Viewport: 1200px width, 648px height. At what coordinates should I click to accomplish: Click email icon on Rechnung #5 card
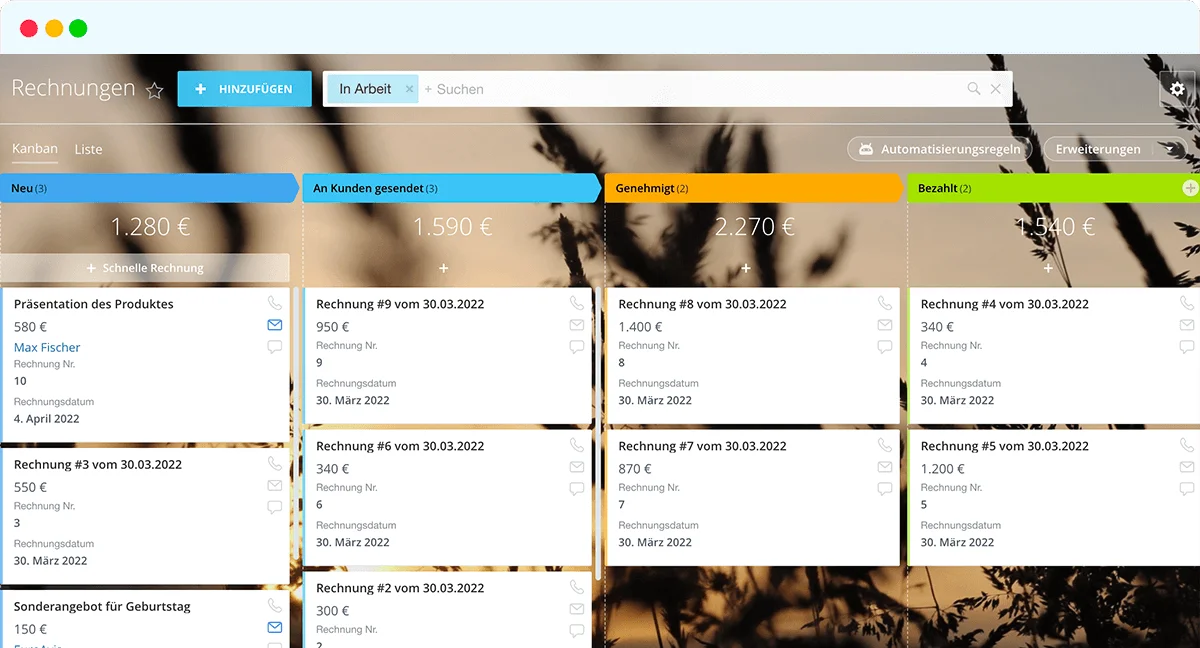(x=1187, y=467)
